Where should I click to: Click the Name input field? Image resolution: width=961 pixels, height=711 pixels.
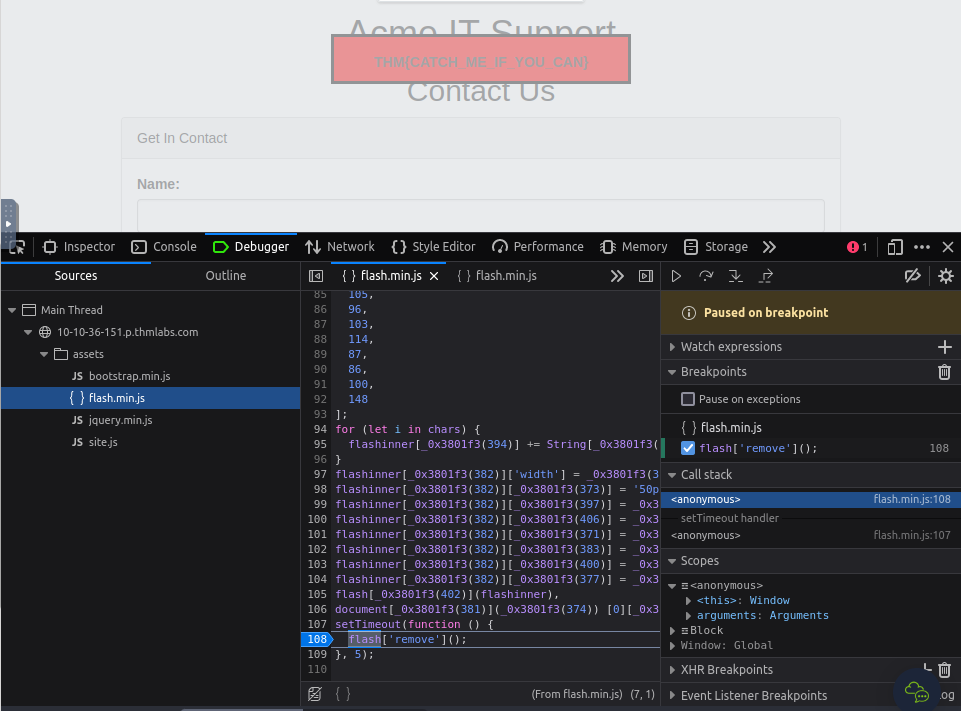[480, 215]
